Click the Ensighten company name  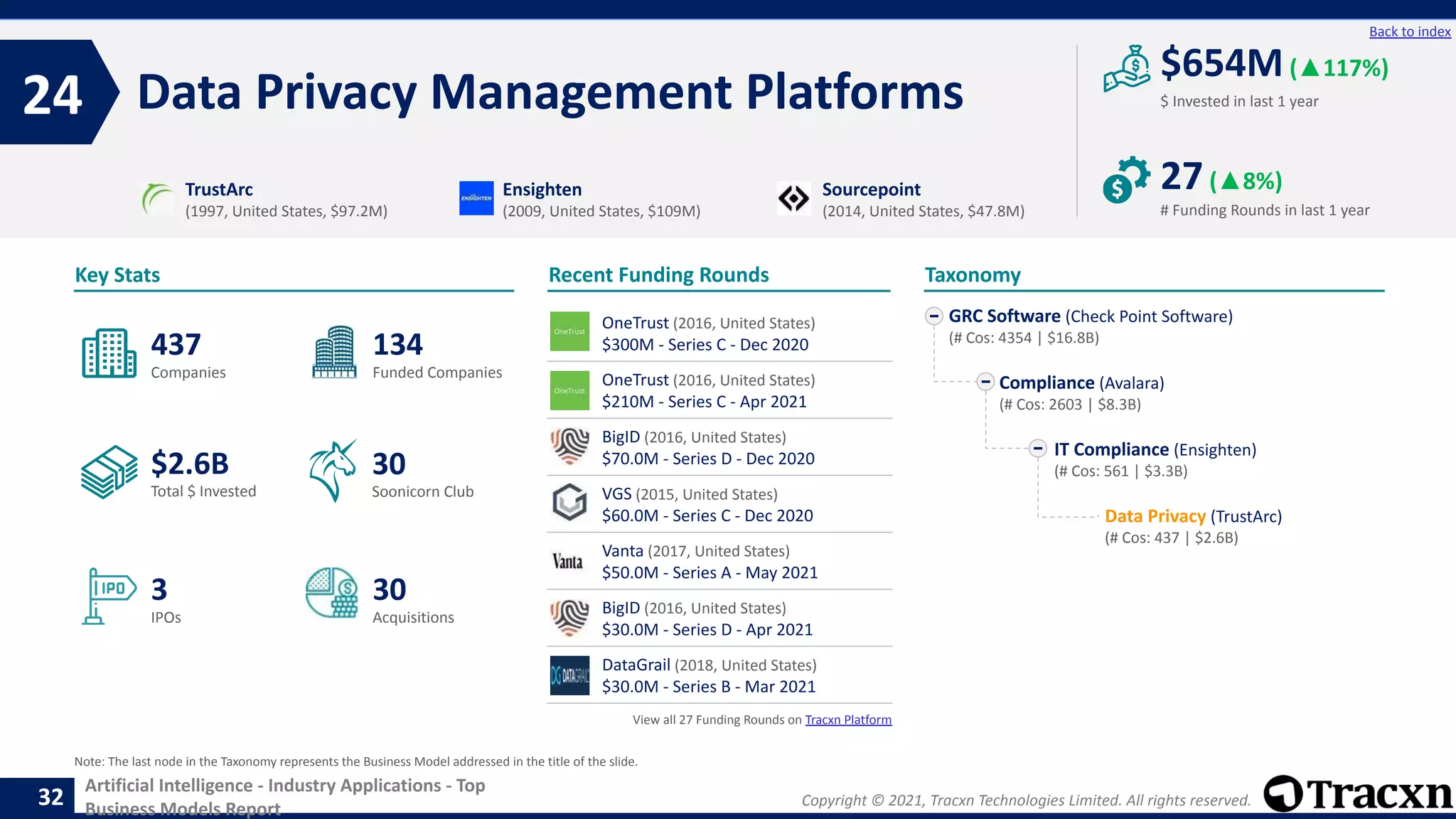point(542,190)
